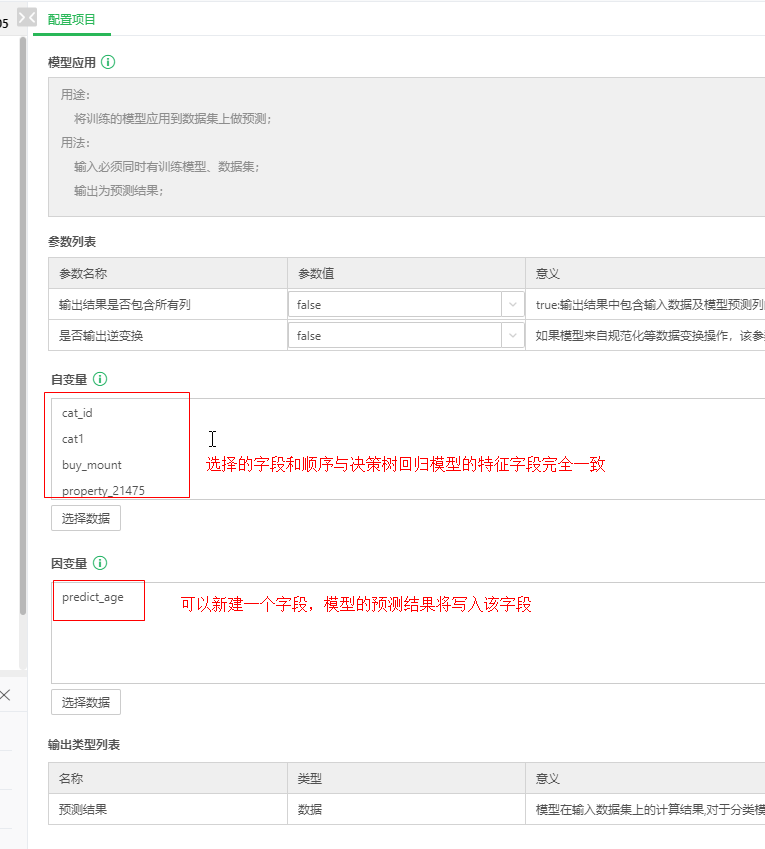Screen dimensions: 765x849
Task: Switch to the 配置项目 tab
Action: 72,18
